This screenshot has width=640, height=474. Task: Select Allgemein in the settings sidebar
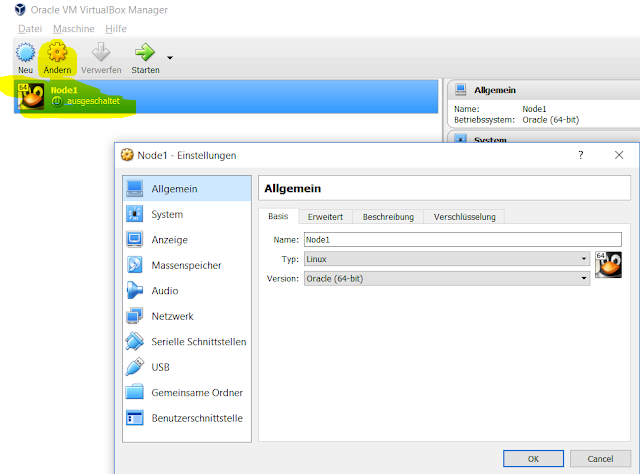tap(187, 189)
